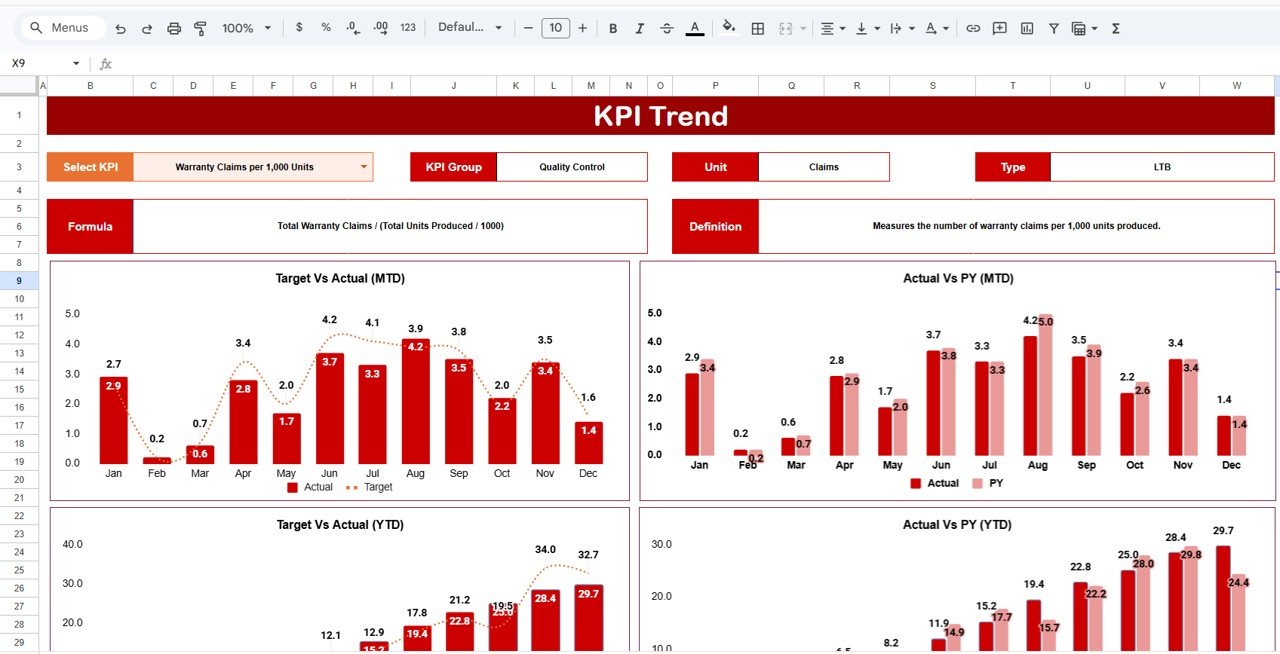Screen dimensions: 1280x654
Task: Click the Print icon
Action: click(x=174, y=28)
